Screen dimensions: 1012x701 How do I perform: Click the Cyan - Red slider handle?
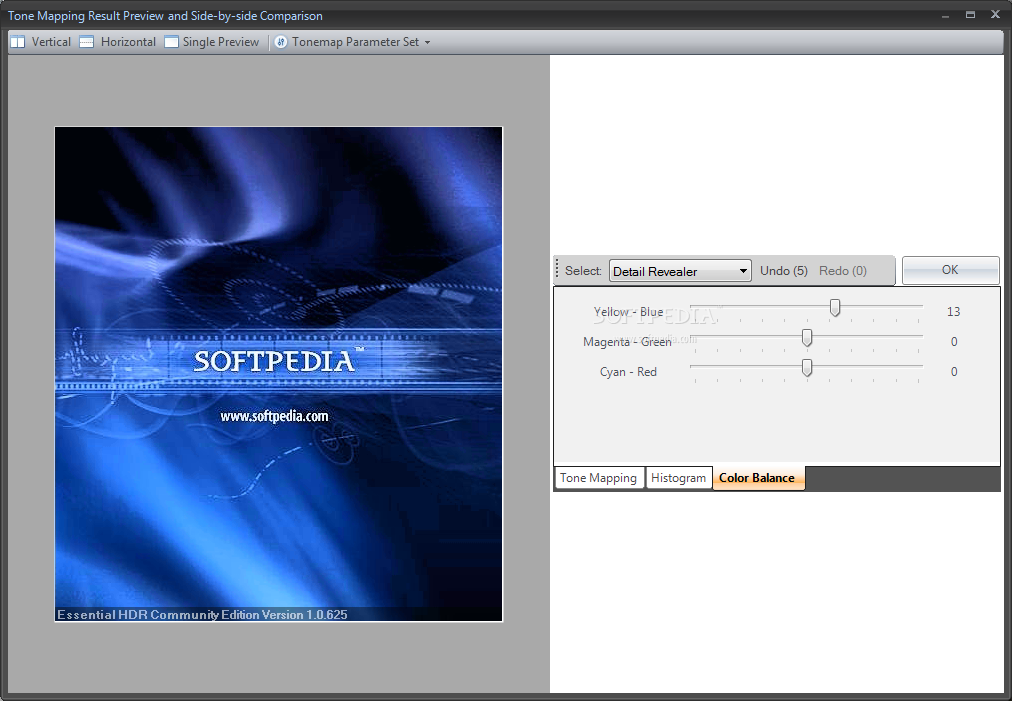[807, 368]
